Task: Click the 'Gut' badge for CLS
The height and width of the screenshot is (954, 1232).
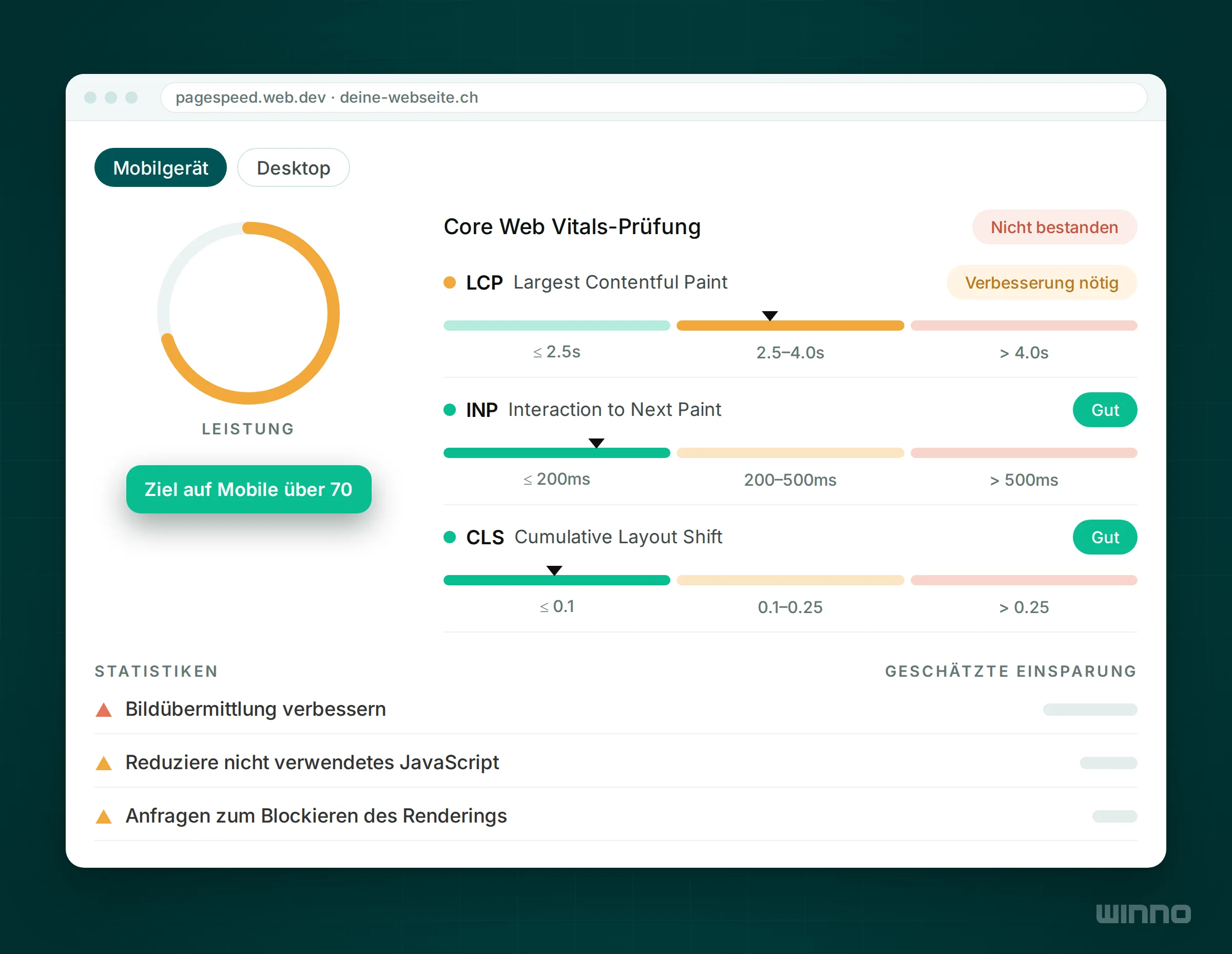Action: pos(1105,537)
